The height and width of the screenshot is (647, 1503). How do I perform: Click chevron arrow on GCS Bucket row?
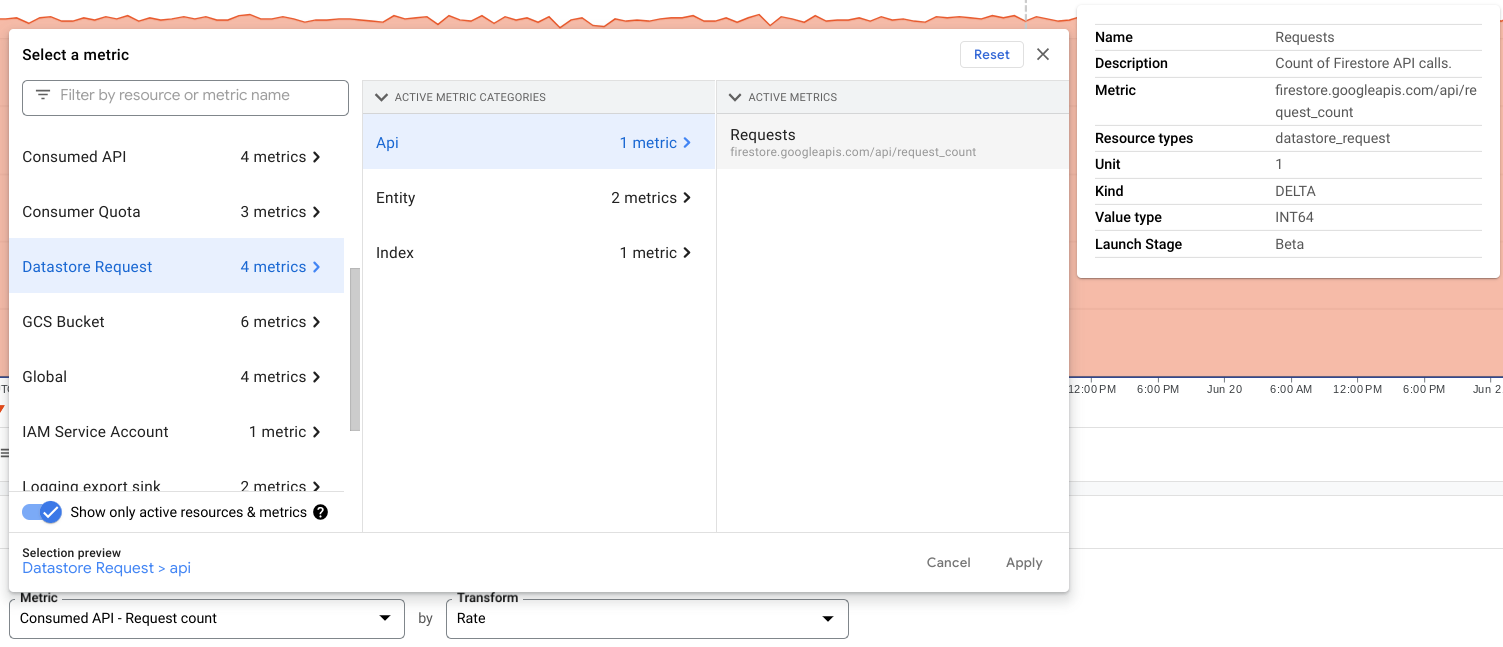coord(317,322)
